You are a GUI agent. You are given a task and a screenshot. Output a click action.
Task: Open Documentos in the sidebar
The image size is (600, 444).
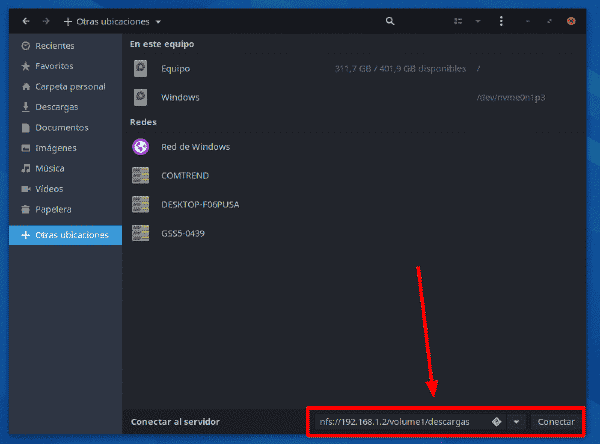(65, 128)
